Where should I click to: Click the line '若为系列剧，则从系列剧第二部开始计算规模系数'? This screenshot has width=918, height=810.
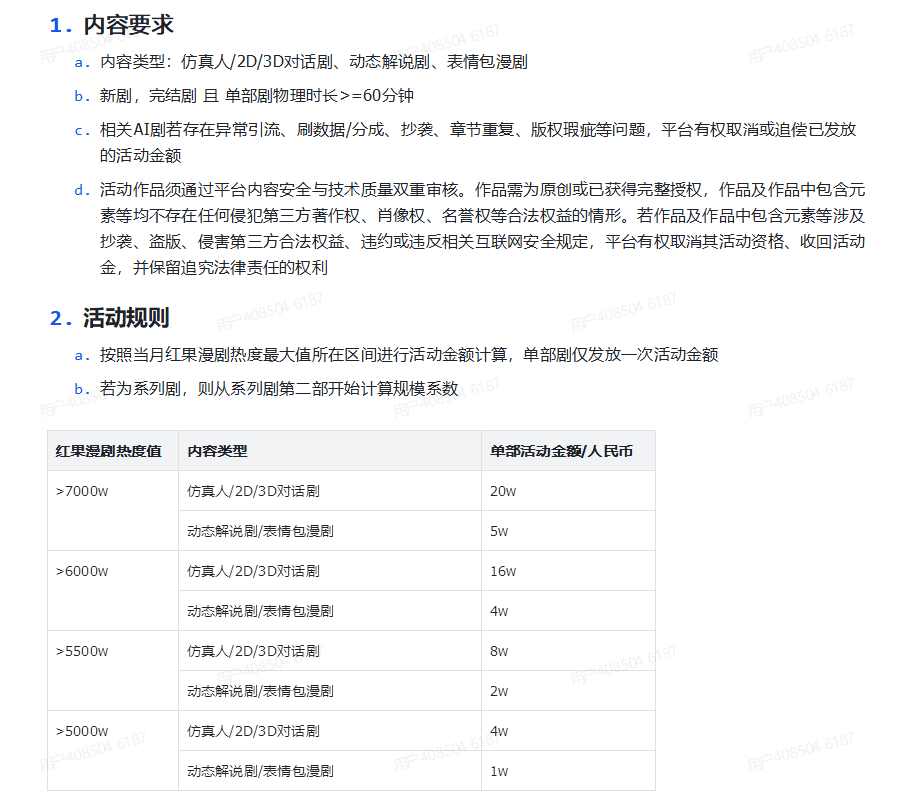(x=279, y=389)
